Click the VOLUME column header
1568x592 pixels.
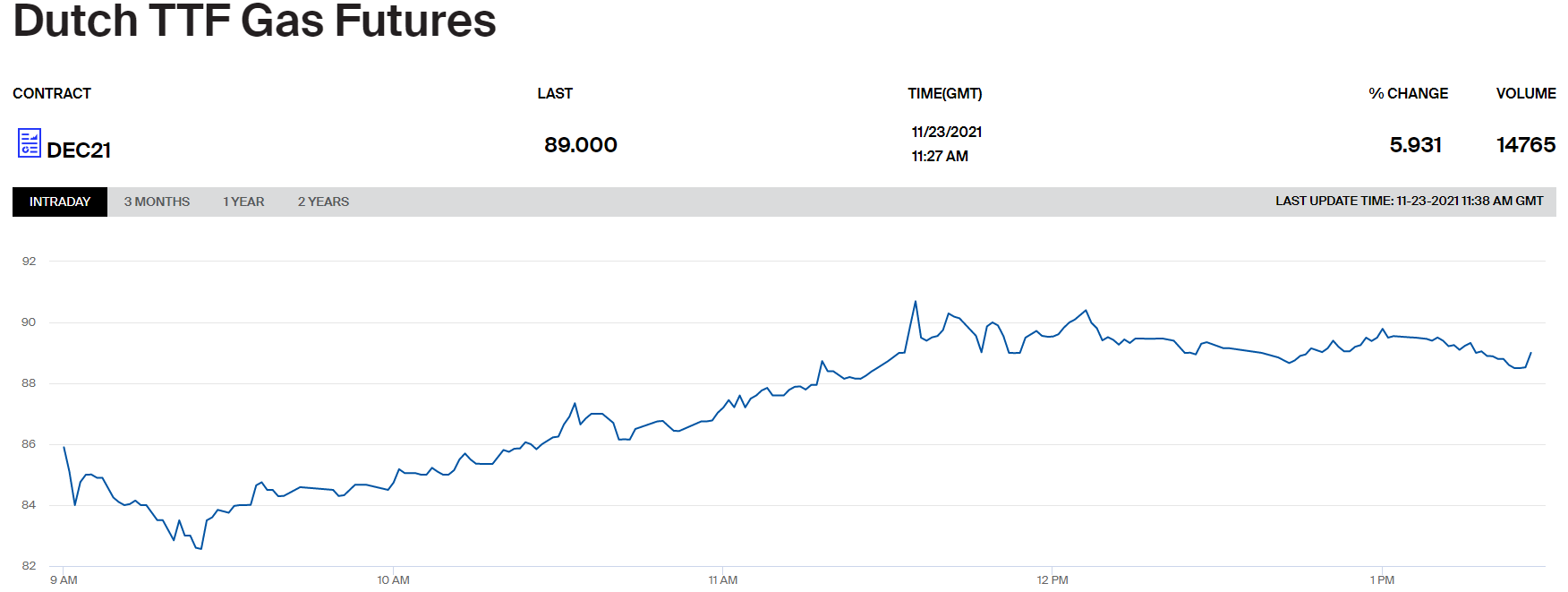(1526, 93)
